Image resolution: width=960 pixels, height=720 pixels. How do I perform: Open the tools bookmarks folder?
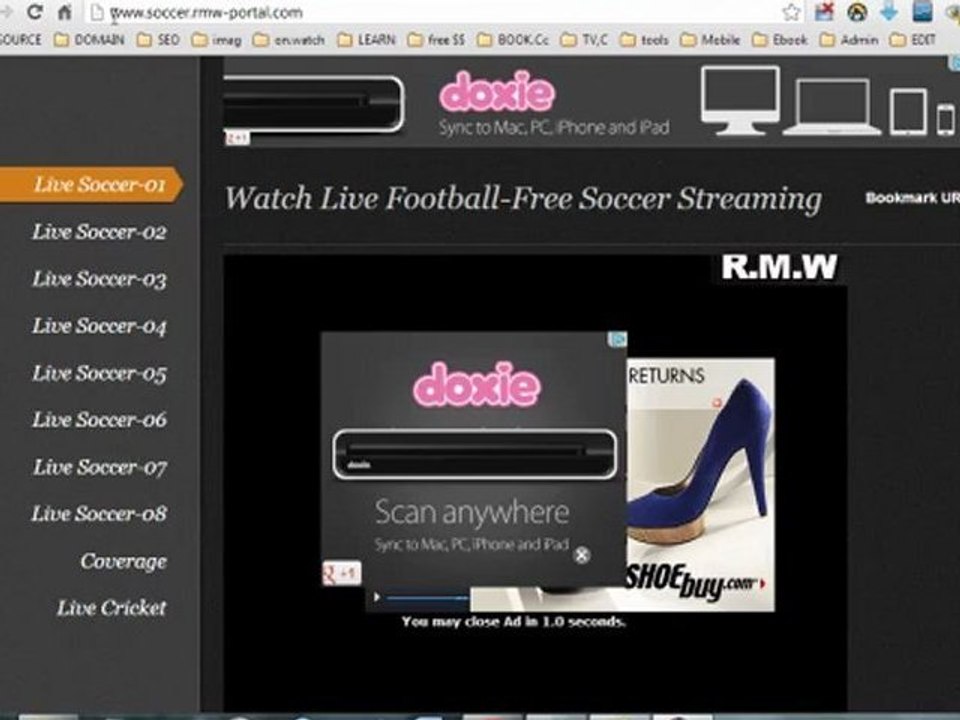(643, 40)
